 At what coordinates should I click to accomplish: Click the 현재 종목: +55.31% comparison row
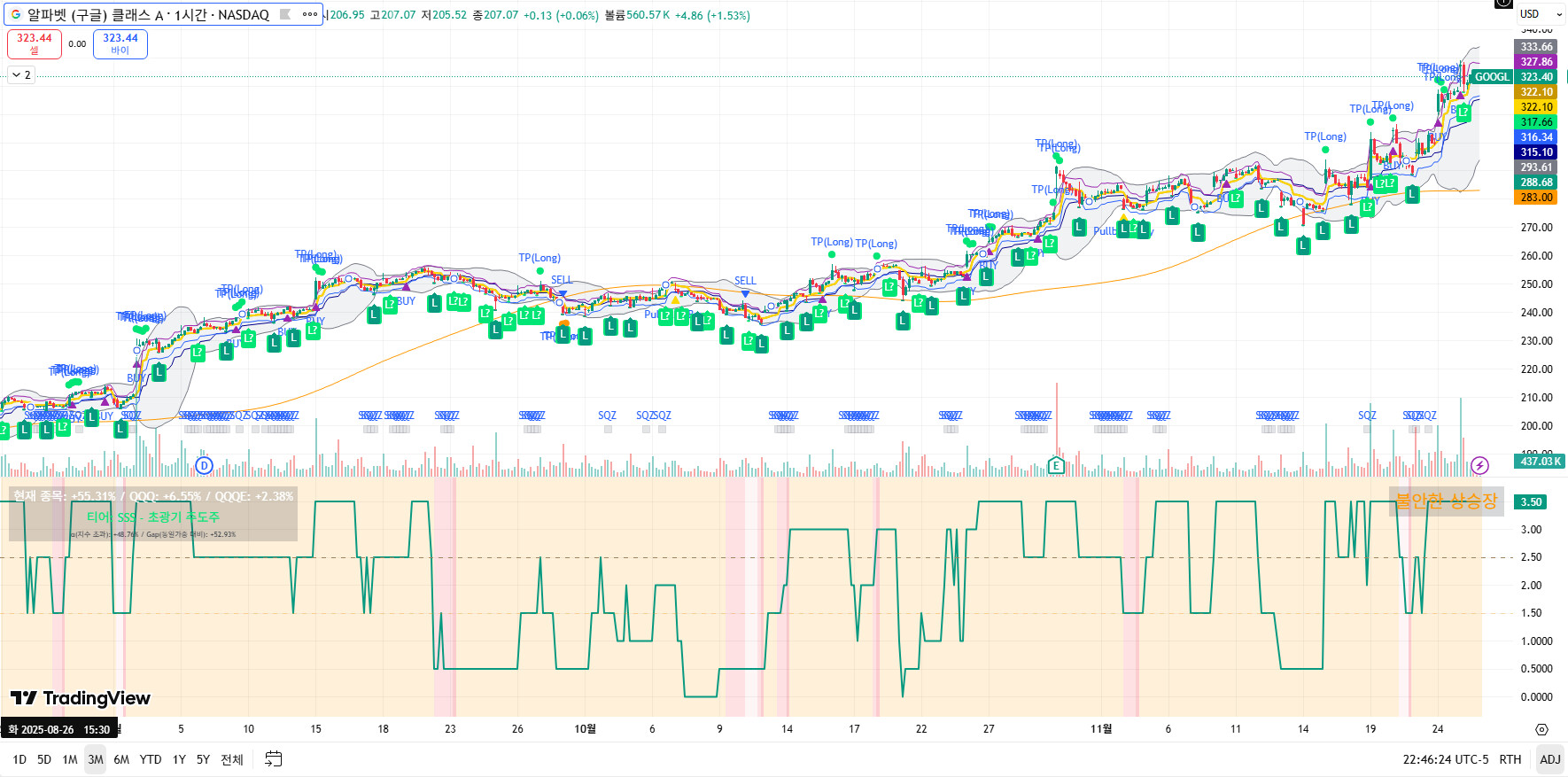pos(153,496)
